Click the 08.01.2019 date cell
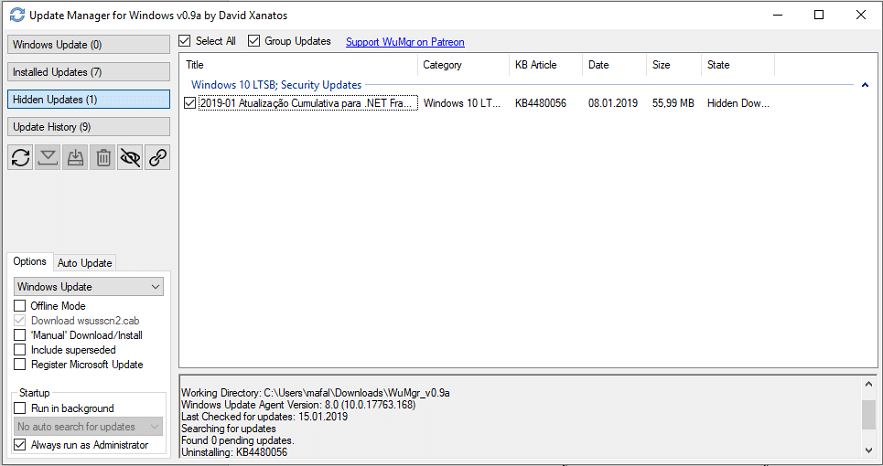883x466 pixels. [613, 103]
